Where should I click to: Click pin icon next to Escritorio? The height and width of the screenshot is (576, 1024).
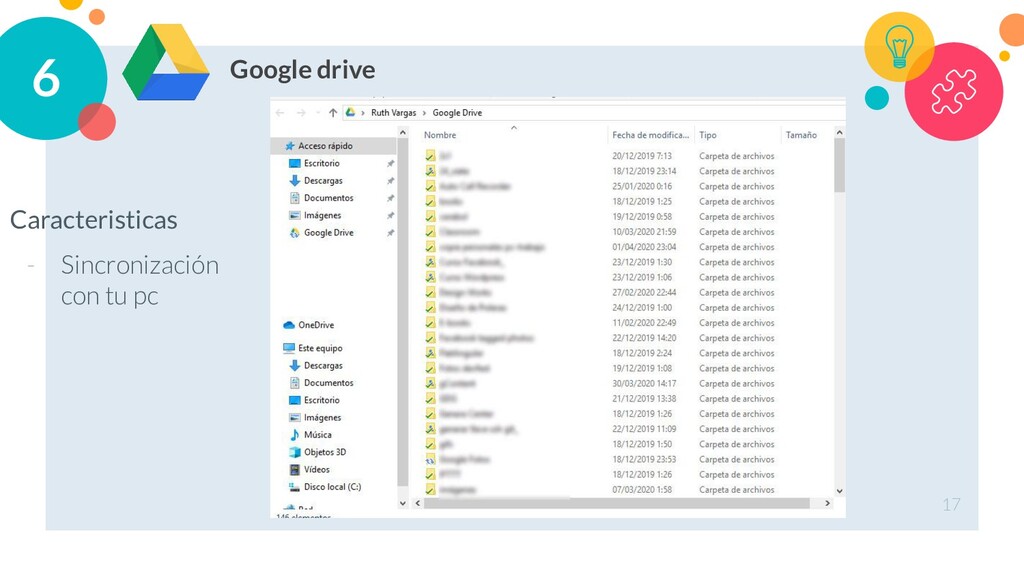391,163
